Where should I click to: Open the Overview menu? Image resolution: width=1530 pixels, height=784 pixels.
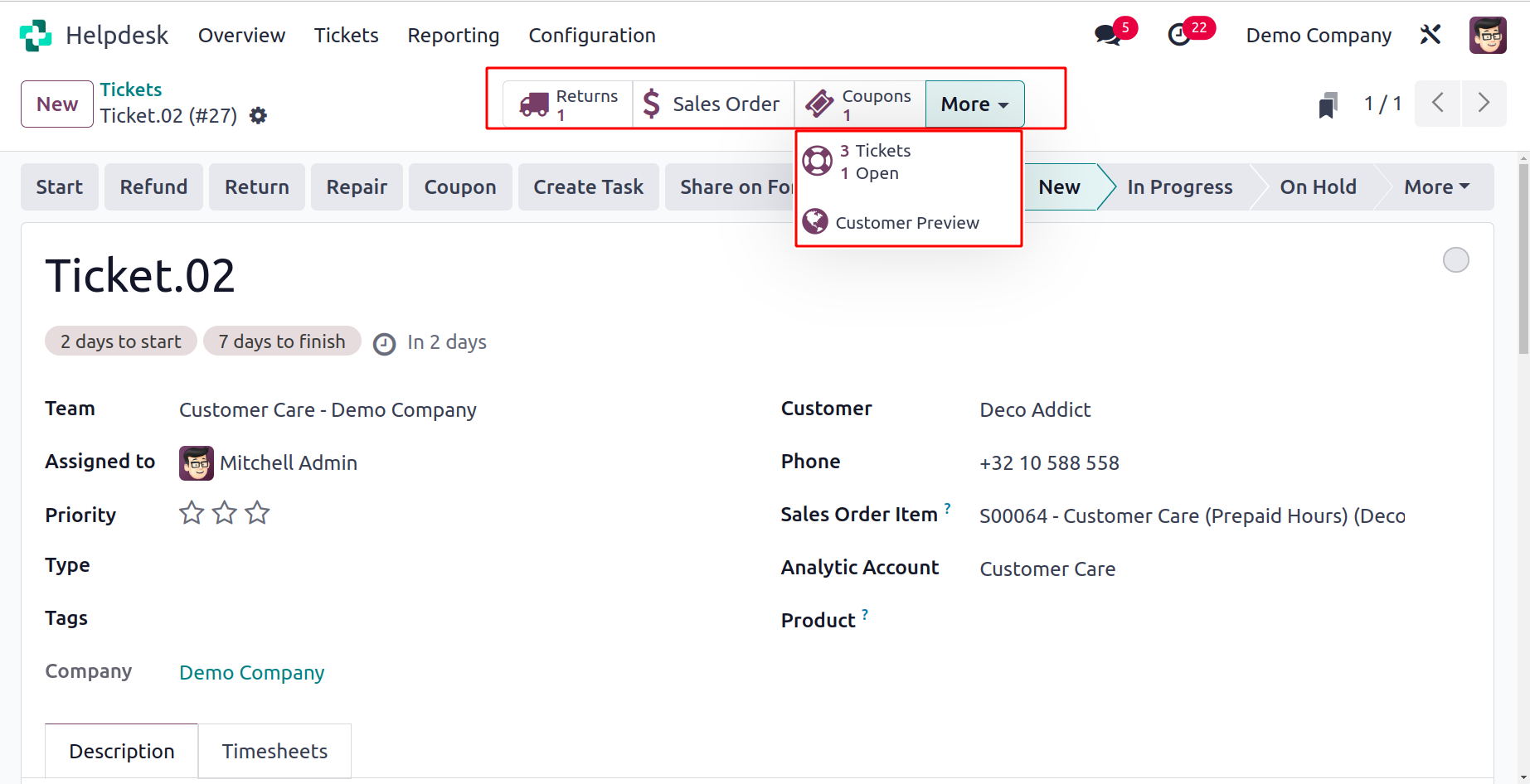click(241, 36)
